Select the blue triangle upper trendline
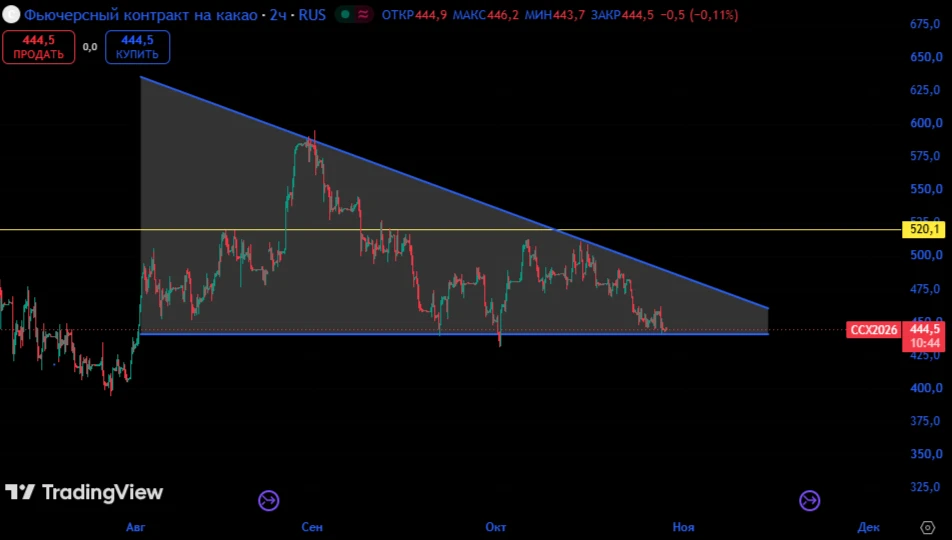 click(x=454, y=193)
